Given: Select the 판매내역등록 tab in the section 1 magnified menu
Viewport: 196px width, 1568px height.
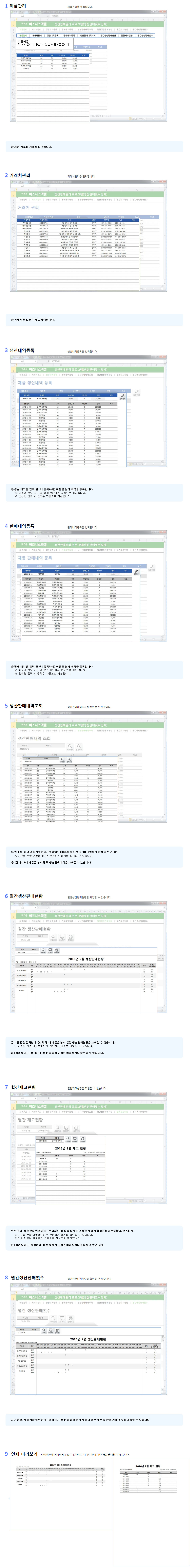Looking at the screenshot, I should 69,35.
